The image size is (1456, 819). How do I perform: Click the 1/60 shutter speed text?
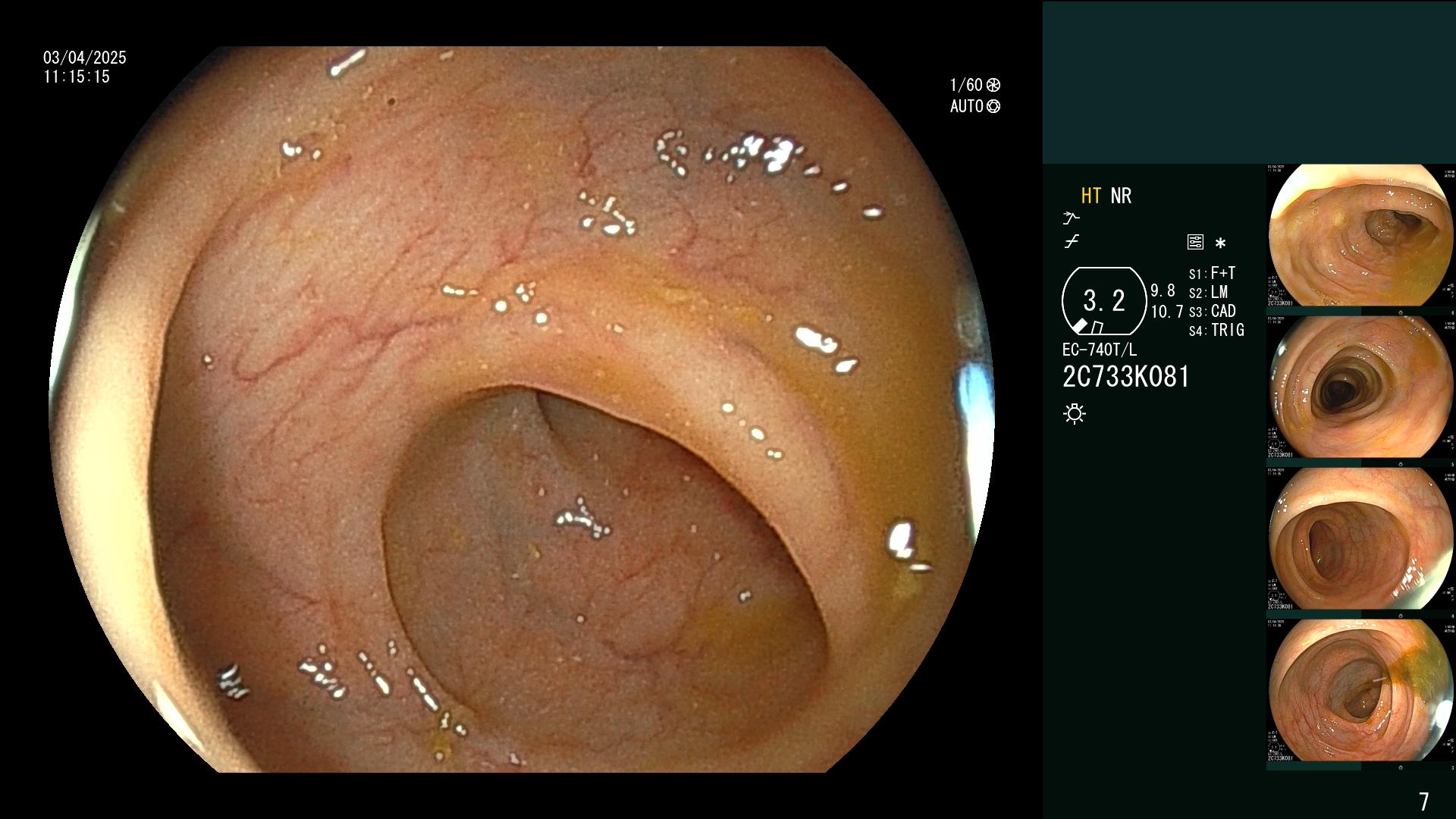point(966,85)
